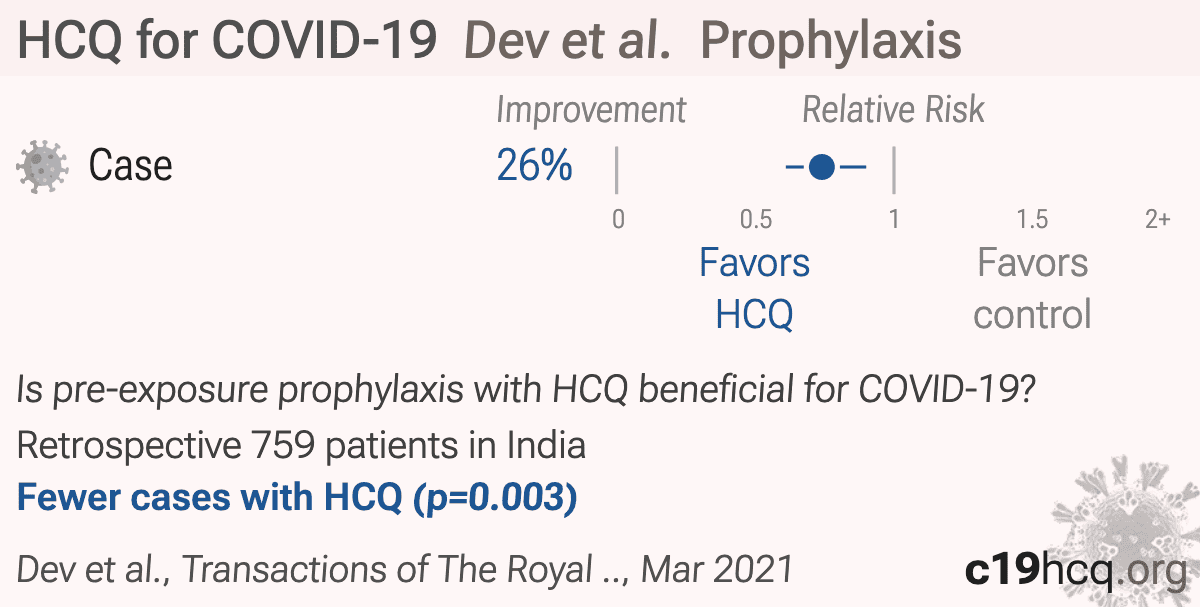The image size is (1200, 607).
Task: Click the Favors control label
Action: (1032, 289)
